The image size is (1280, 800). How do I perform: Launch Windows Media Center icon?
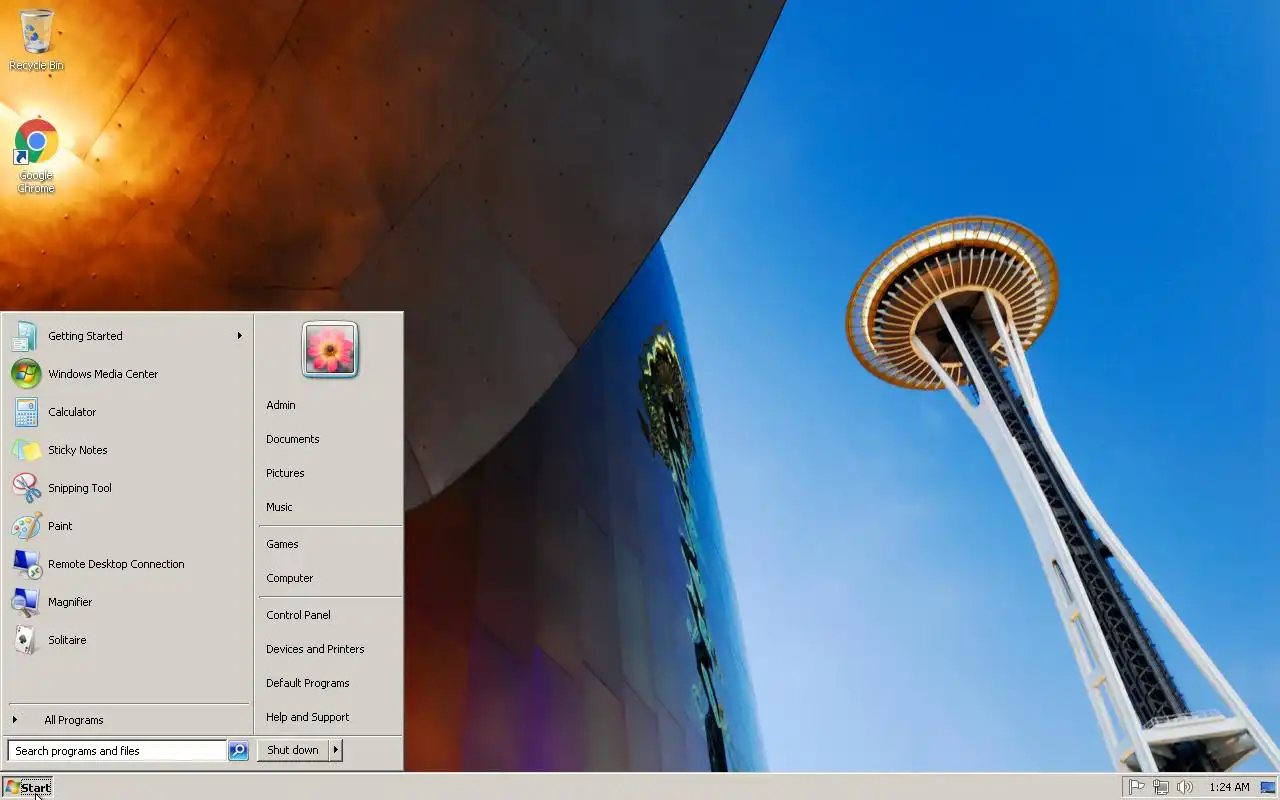[x=26, y=374]
